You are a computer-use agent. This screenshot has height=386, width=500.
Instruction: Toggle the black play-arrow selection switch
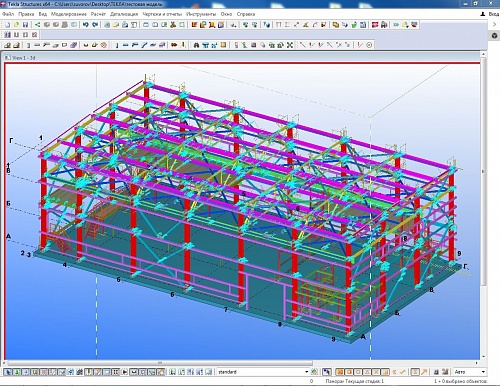pos(124,372)
